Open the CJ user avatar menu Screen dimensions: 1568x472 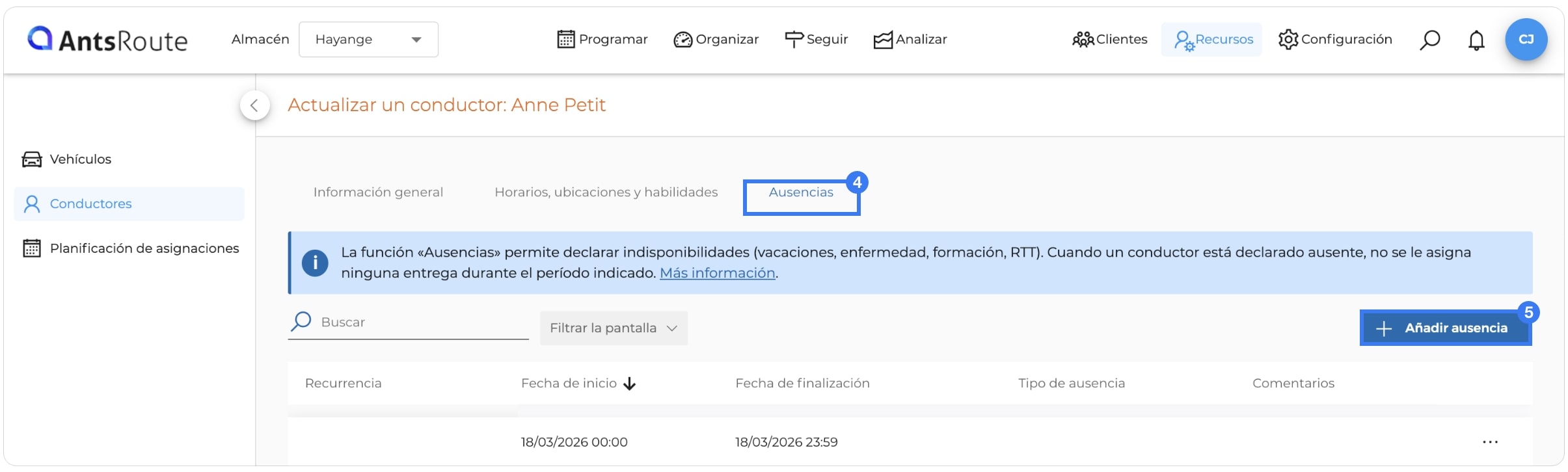click(1526, 40)
